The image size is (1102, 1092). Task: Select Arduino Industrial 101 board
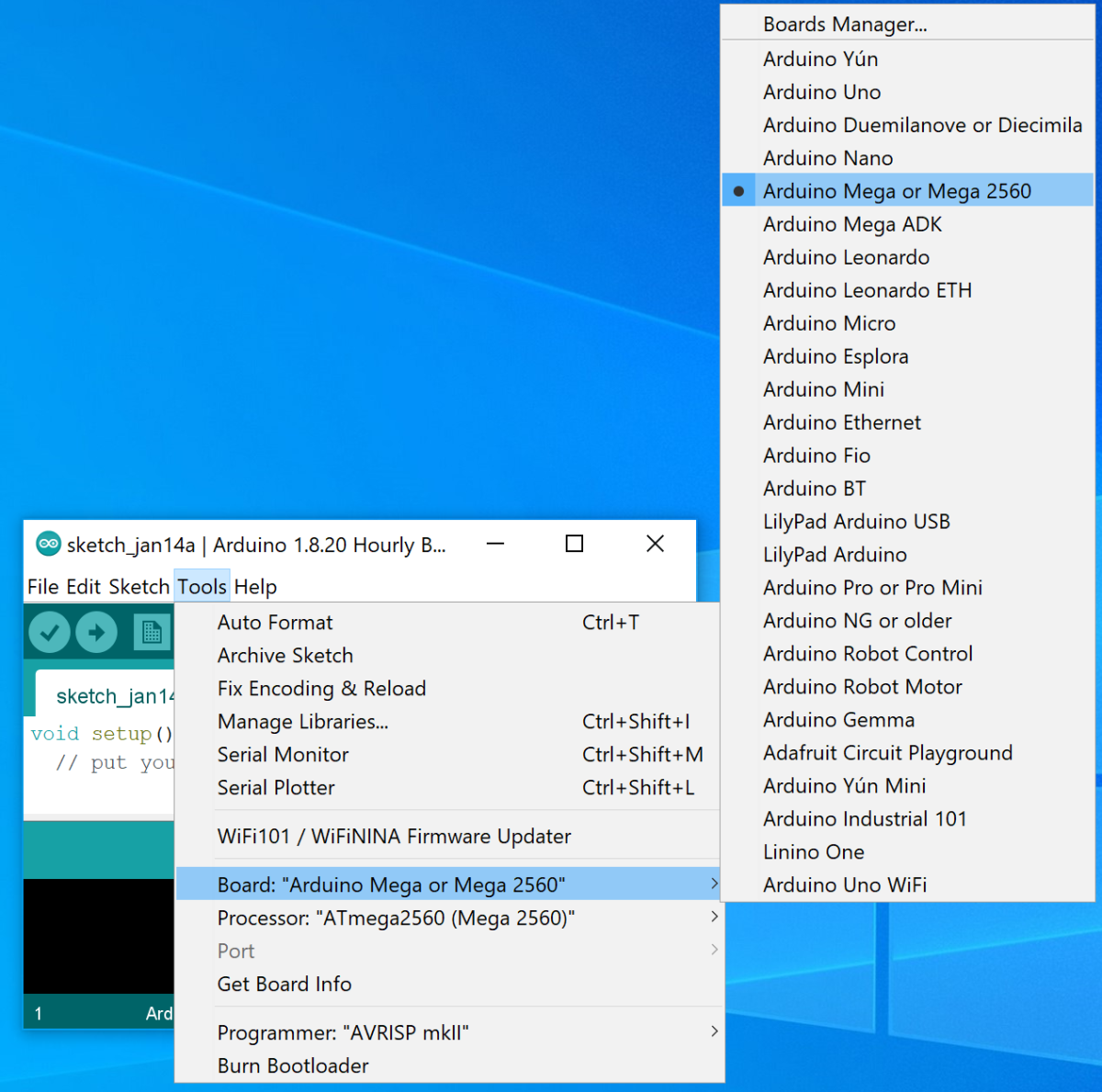click(x=907, y=819)
